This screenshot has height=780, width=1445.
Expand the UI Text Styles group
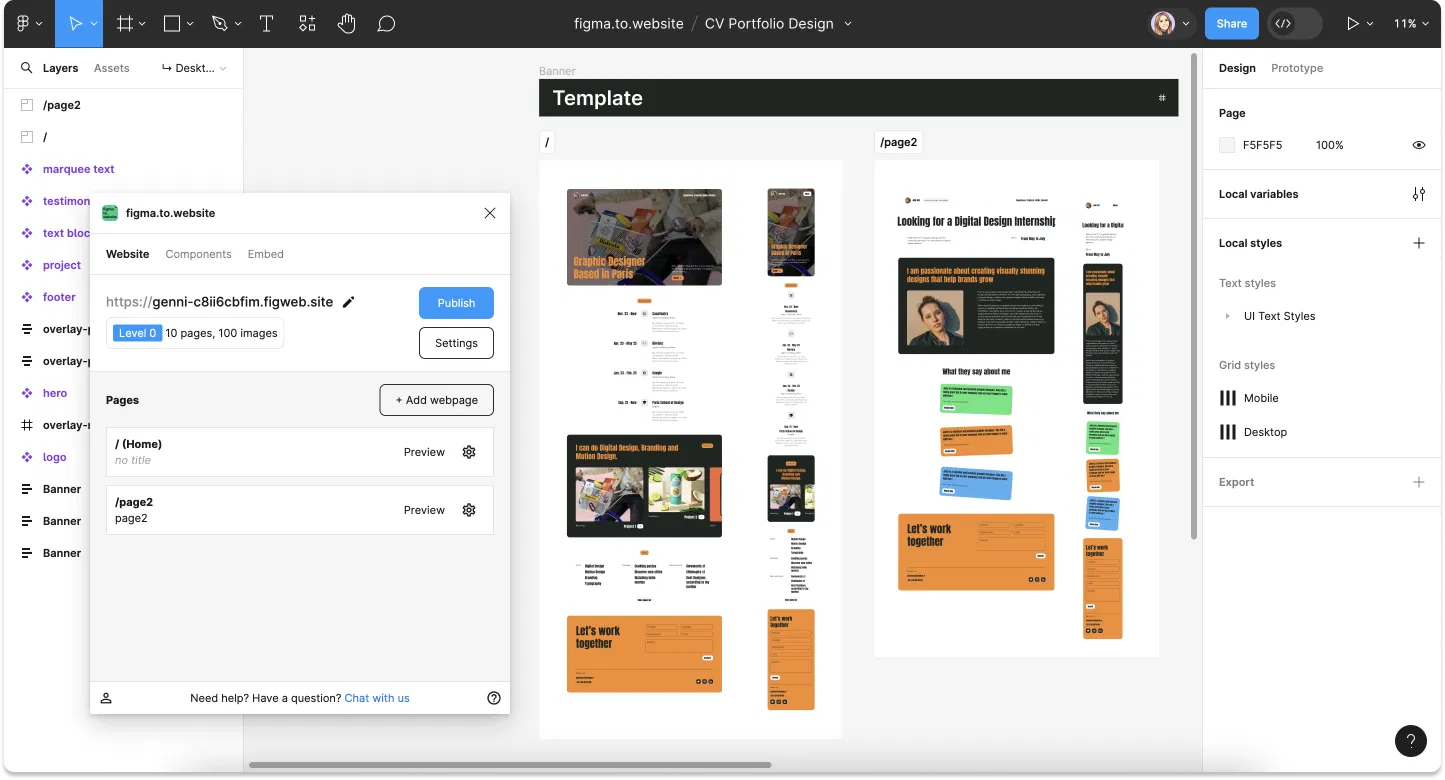coord(1228,316)
